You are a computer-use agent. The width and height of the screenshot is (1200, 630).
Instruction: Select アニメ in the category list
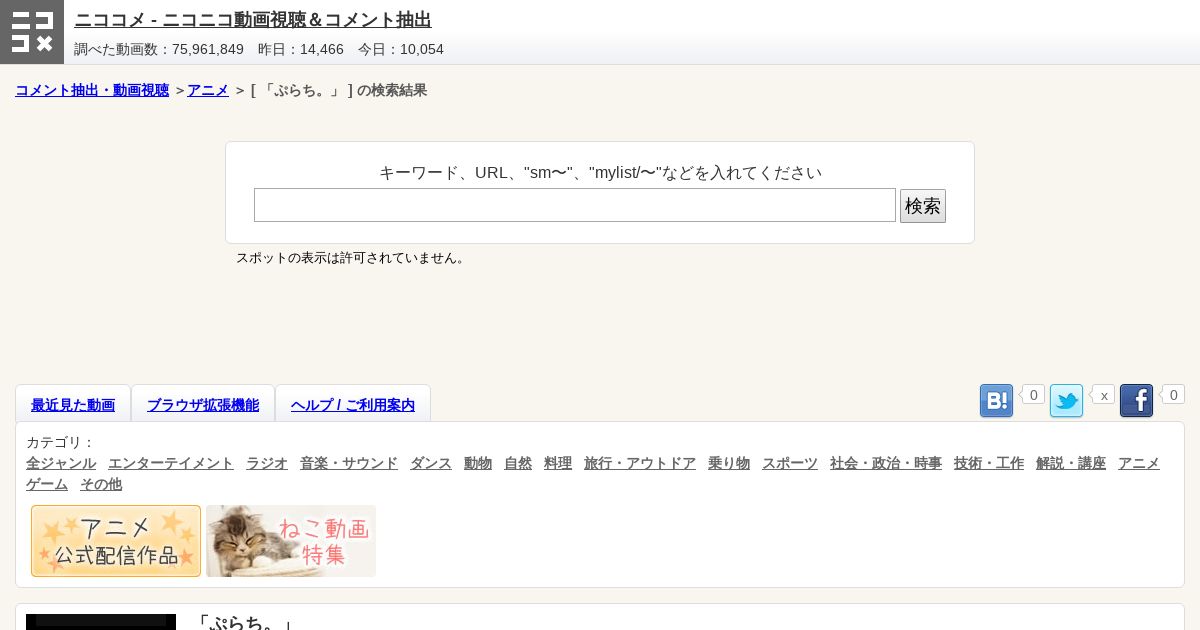click(1139, 463)
